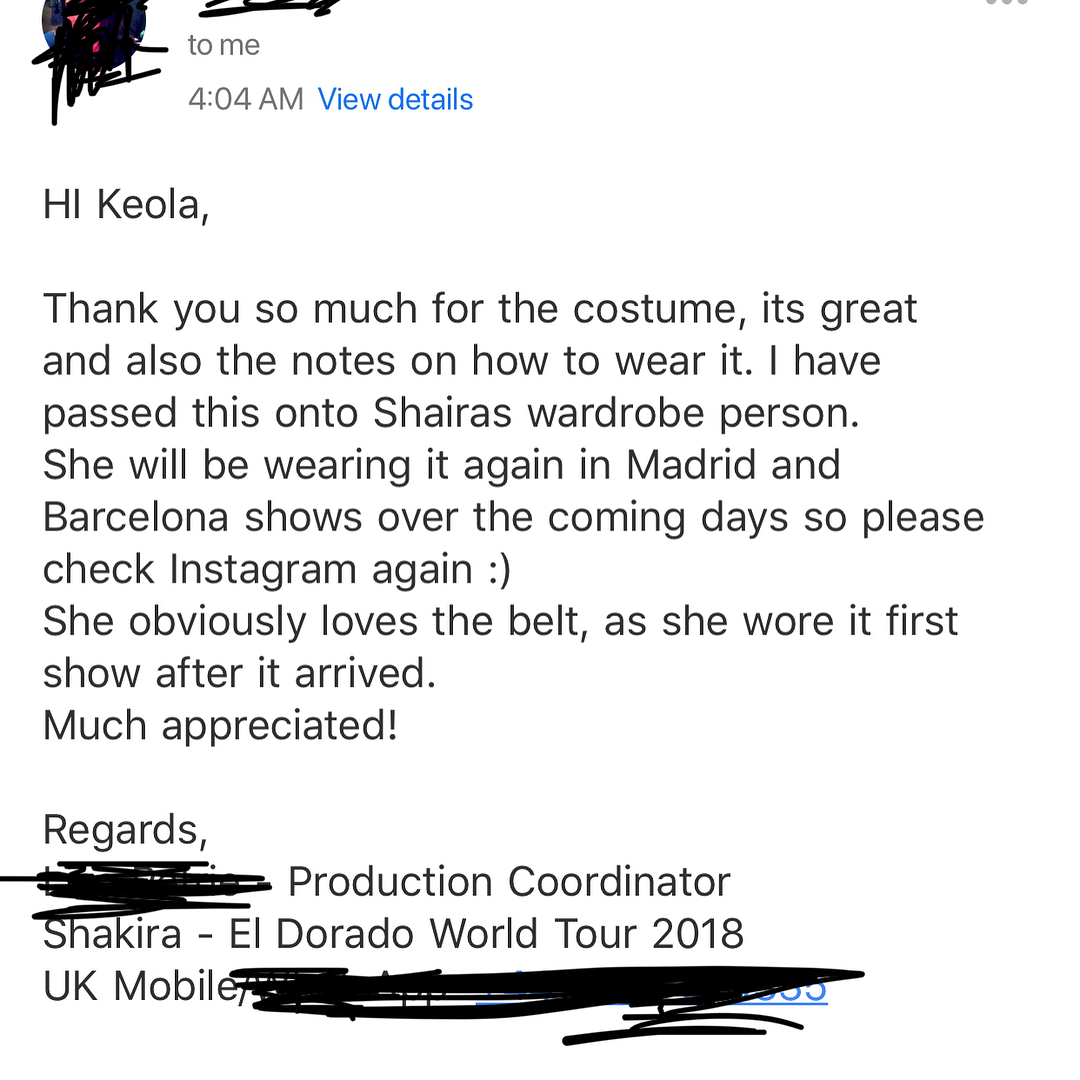
Task: Tap the "check Instagram again :)" line
Action: 277,568
